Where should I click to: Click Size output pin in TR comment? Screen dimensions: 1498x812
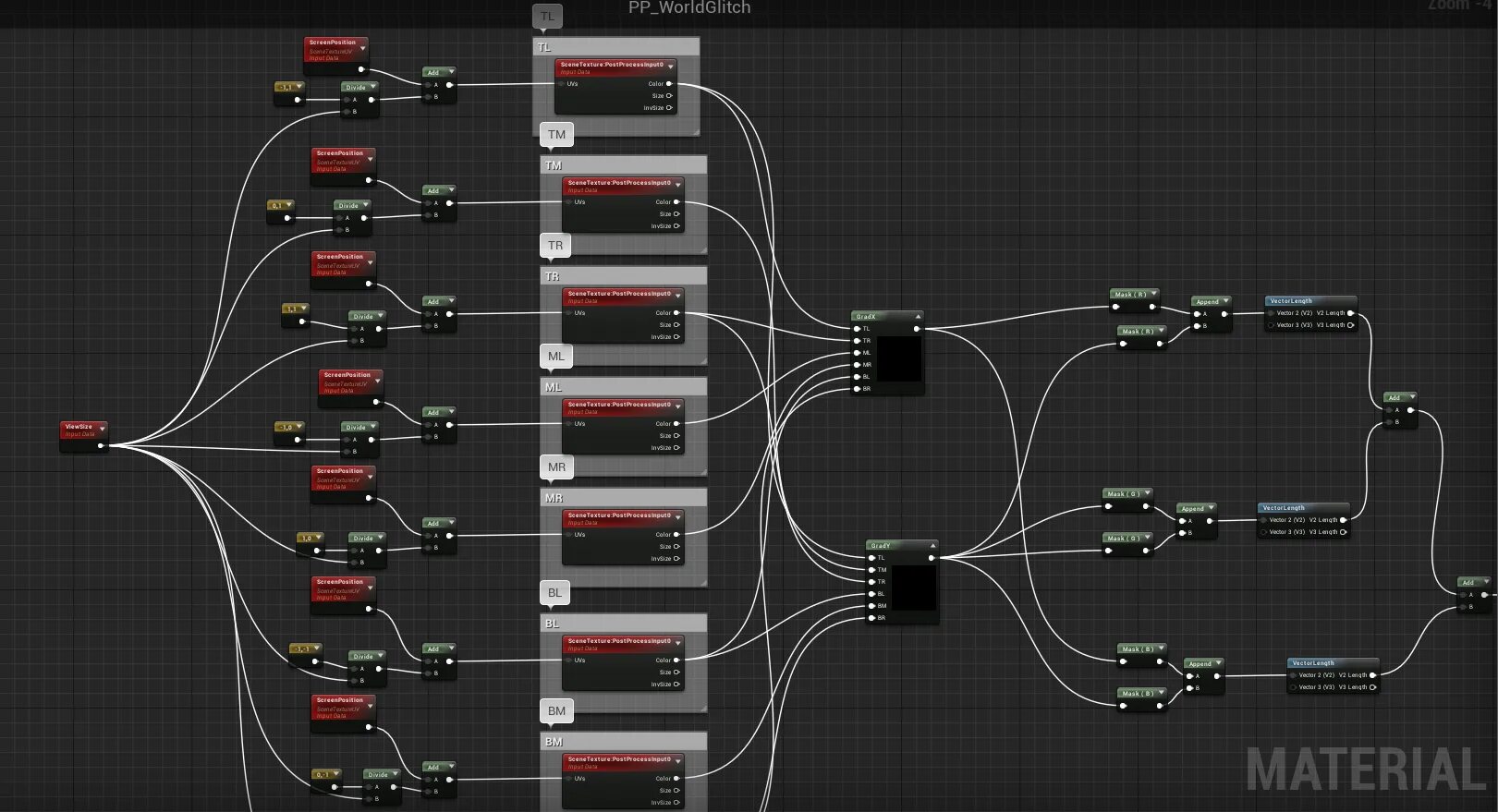point(676,325)
